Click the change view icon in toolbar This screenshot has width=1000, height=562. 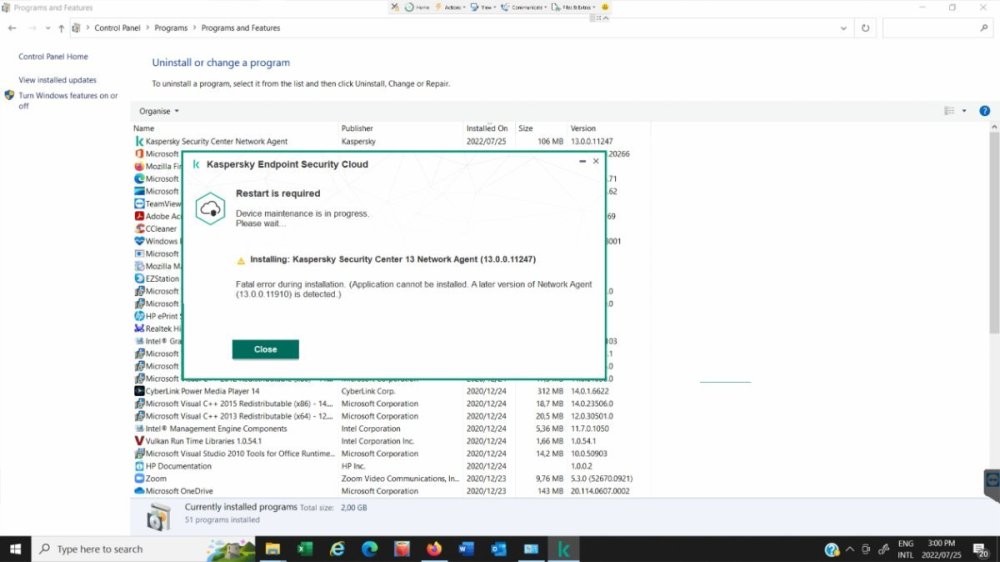coord(949,111)
